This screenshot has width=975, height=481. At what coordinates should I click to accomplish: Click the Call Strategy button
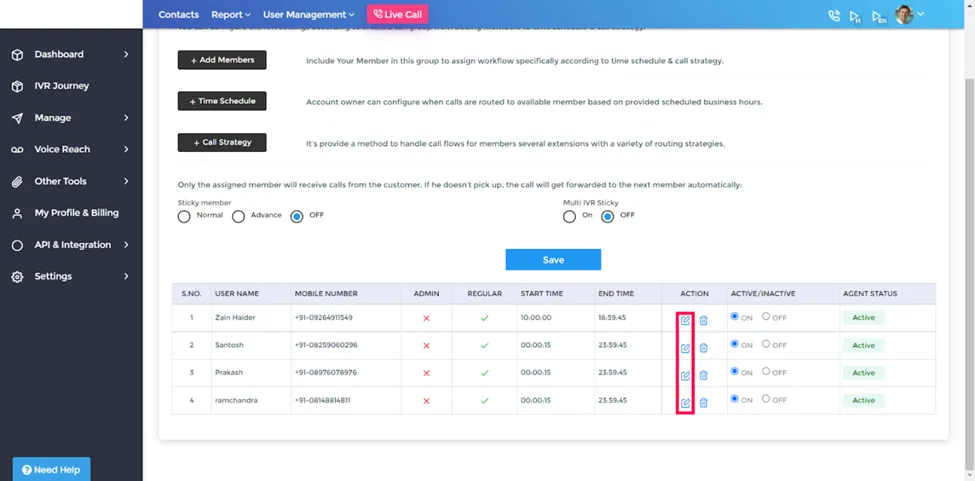coord(222,142)
